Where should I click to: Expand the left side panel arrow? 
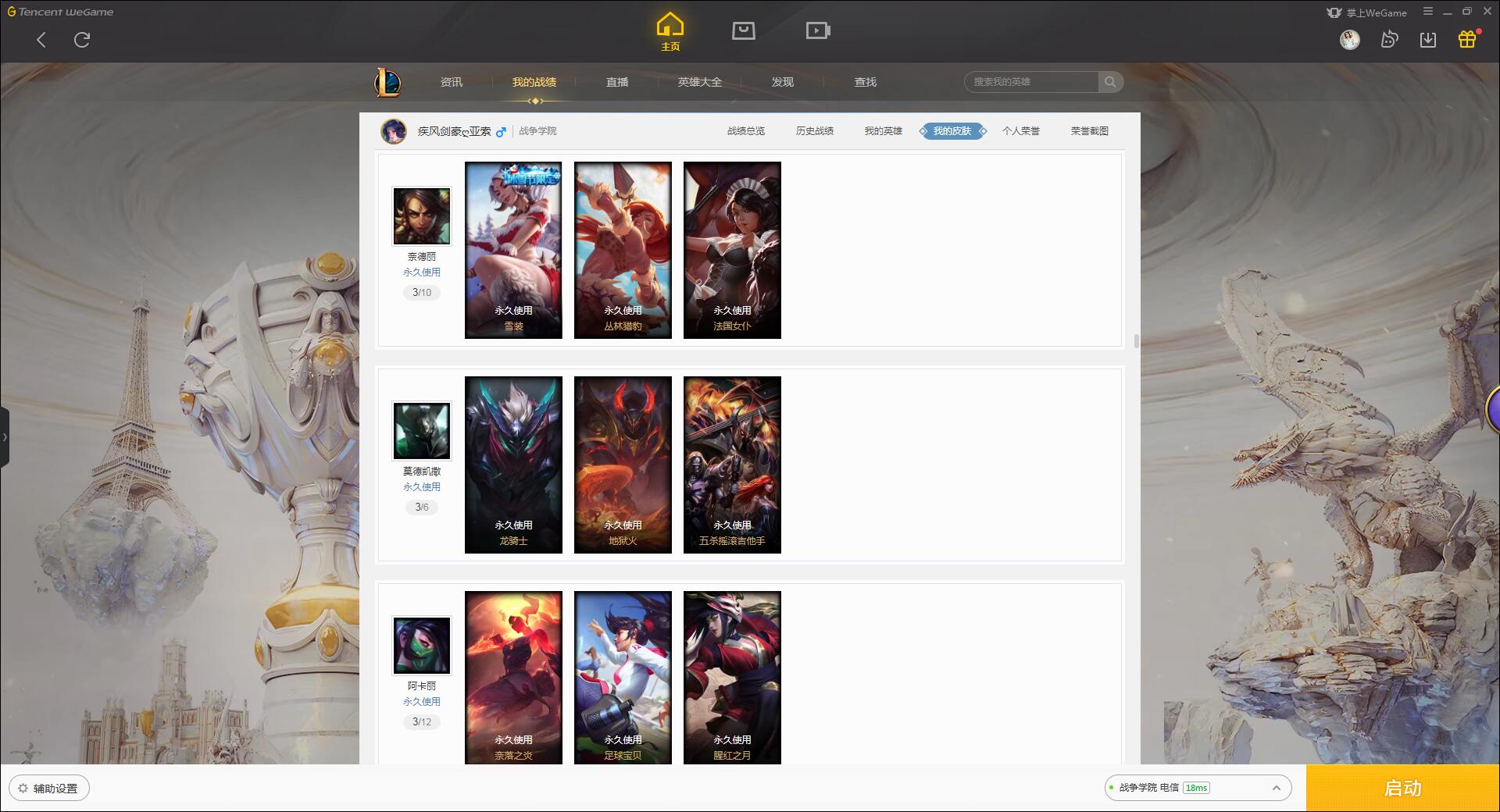[5, 437]
